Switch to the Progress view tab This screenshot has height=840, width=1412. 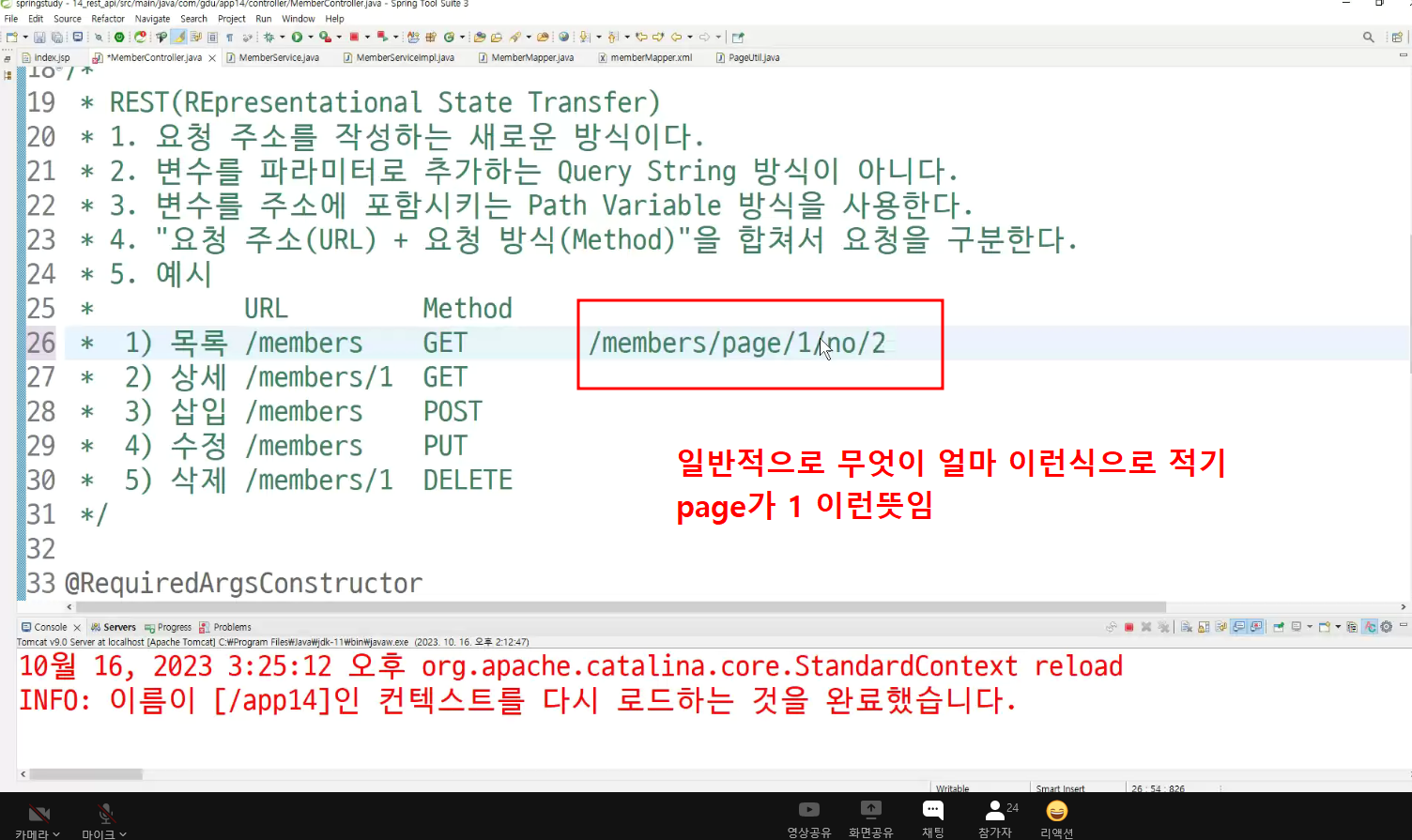pos(168,627)
